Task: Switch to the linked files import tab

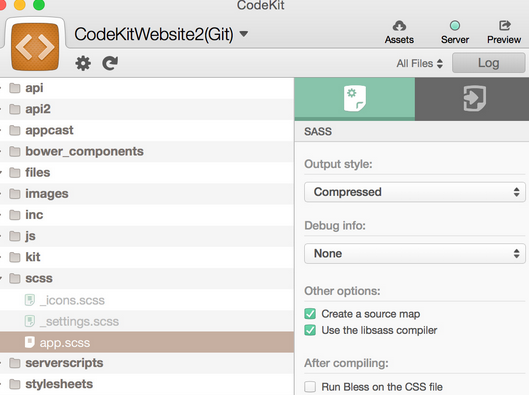Action: pyautogui.click(x=475, y=98)
